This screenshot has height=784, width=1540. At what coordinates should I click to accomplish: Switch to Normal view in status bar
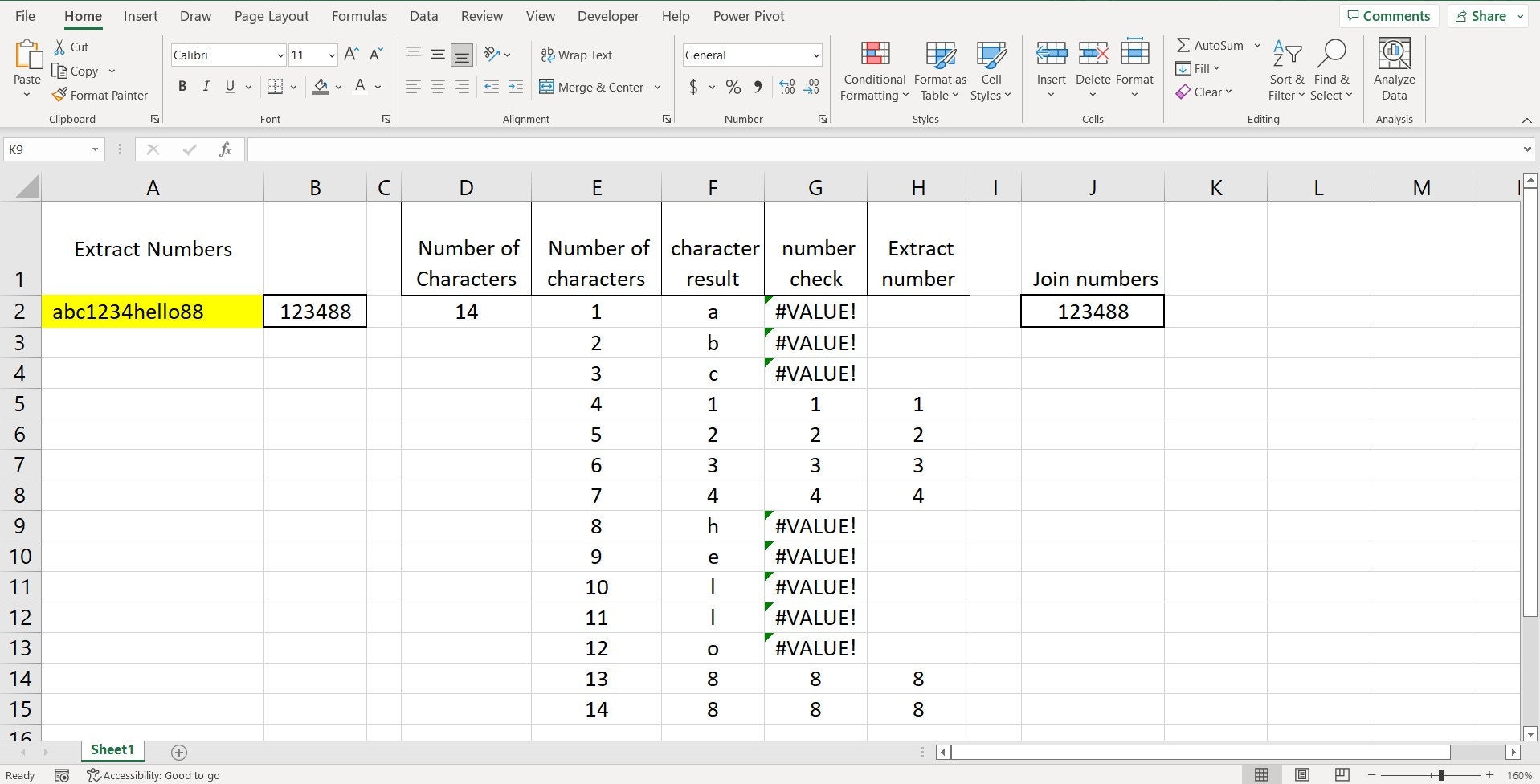pos(1262,775)
